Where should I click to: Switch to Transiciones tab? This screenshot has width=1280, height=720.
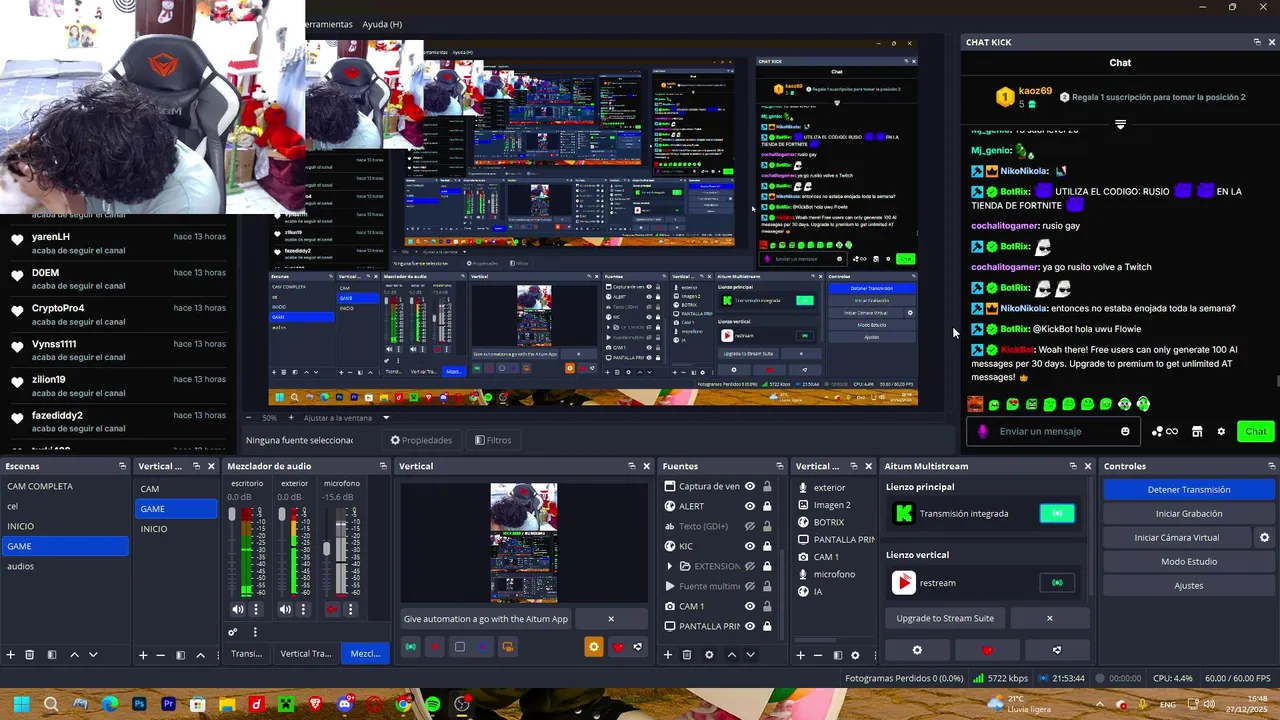[247, 654]
